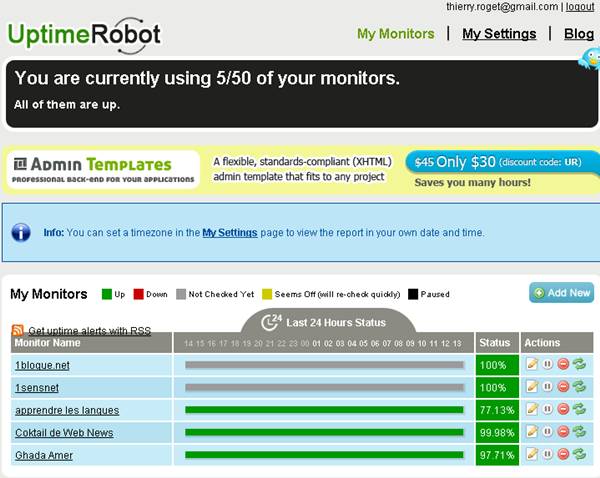Click the UptimeRobot logo
The width and height of the screenshot is (600, 478).
pyautogui.click(x=84, y=35)
